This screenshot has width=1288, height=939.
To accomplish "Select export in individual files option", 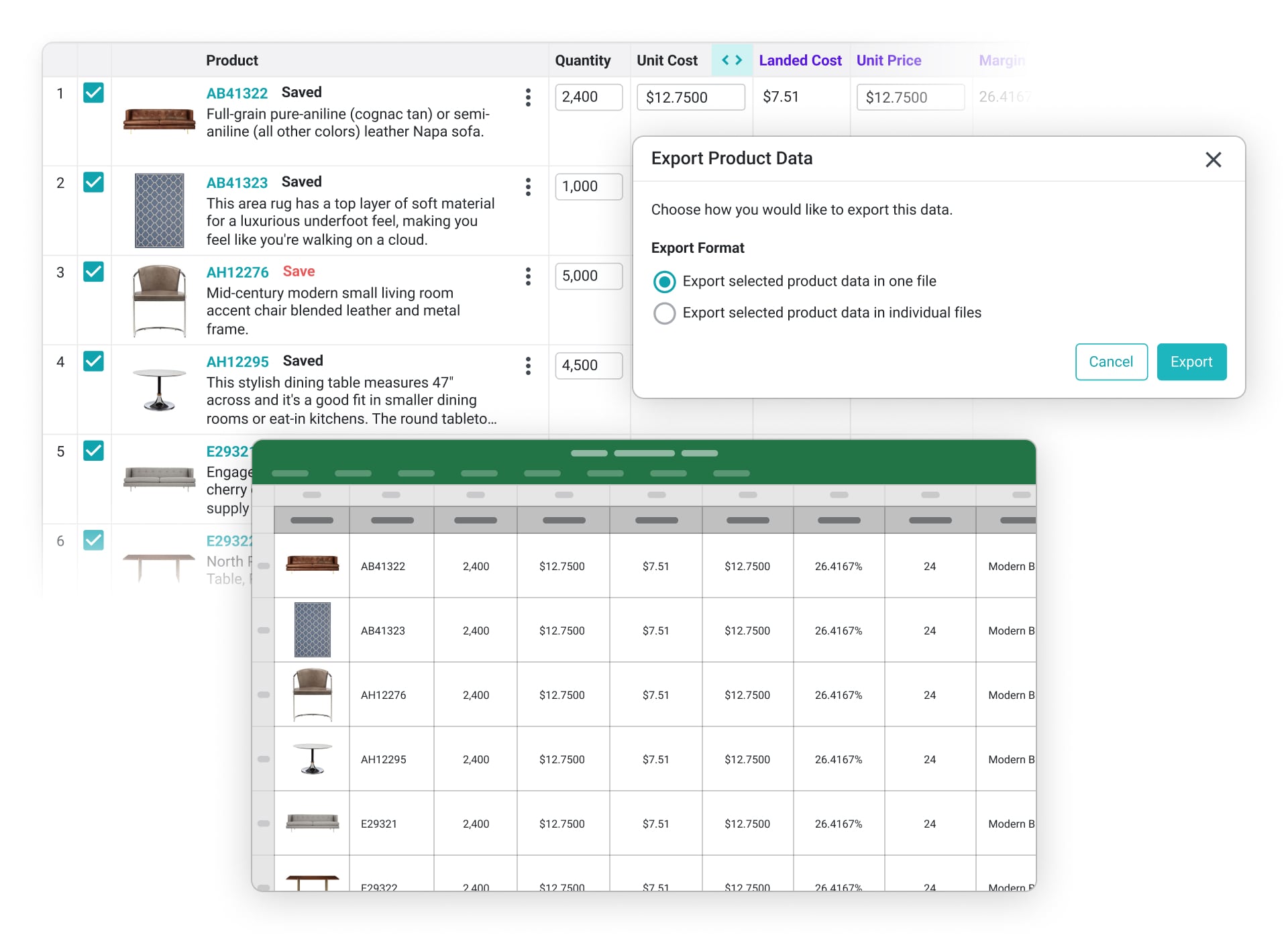I will pyautogui.click(x=664, y=313).
